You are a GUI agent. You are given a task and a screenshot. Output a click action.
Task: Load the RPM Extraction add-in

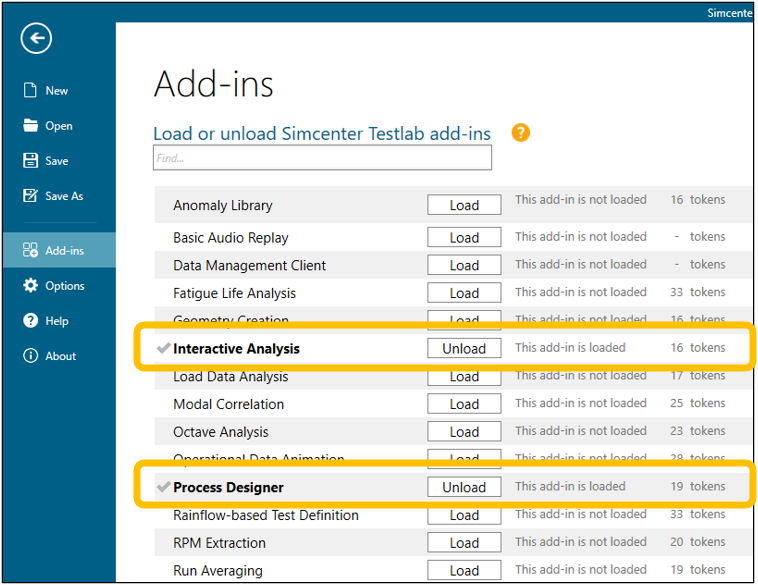coord(464,542)
